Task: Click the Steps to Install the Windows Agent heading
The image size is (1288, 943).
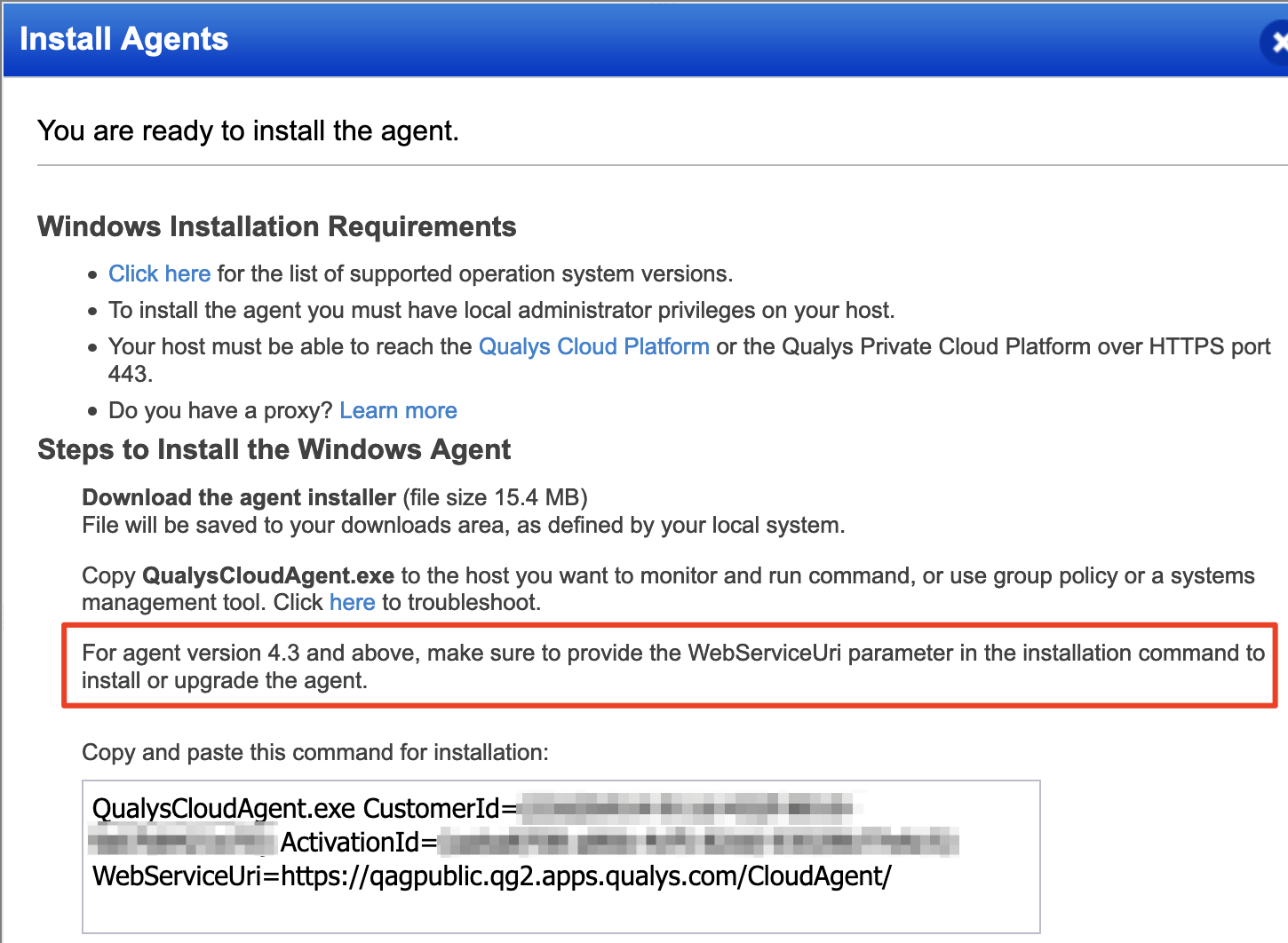Action: click(x=274, y=449)
